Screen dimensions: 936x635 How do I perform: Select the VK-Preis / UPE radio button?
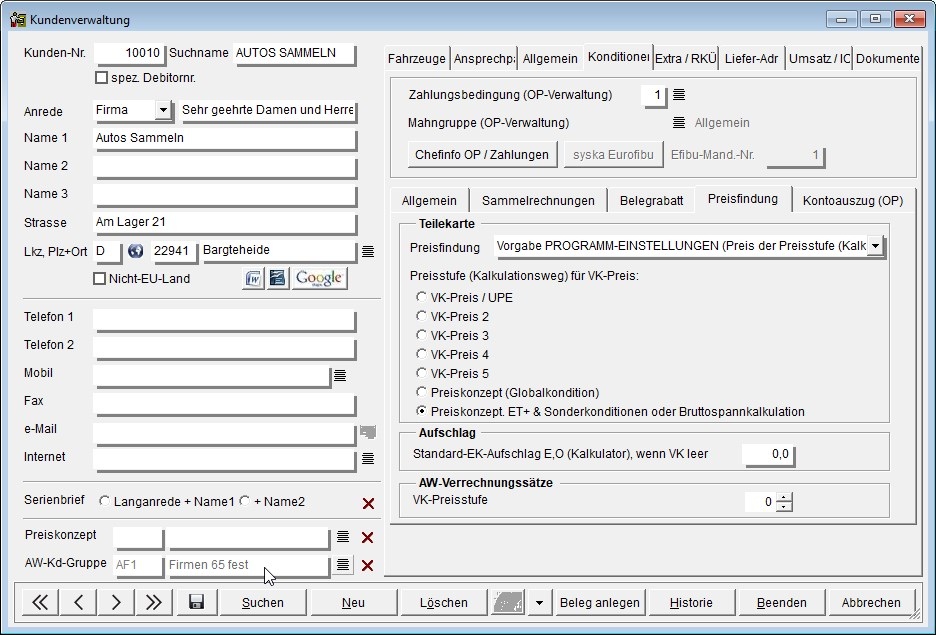(x=421, y=297)
